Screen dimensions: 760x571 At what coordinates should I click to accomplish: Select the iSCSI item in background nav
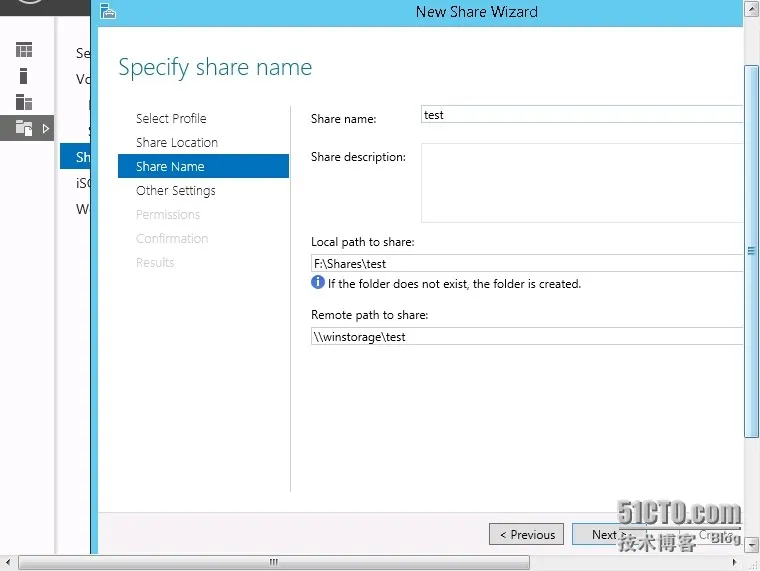pyautogui.click(x=83, y=183)
